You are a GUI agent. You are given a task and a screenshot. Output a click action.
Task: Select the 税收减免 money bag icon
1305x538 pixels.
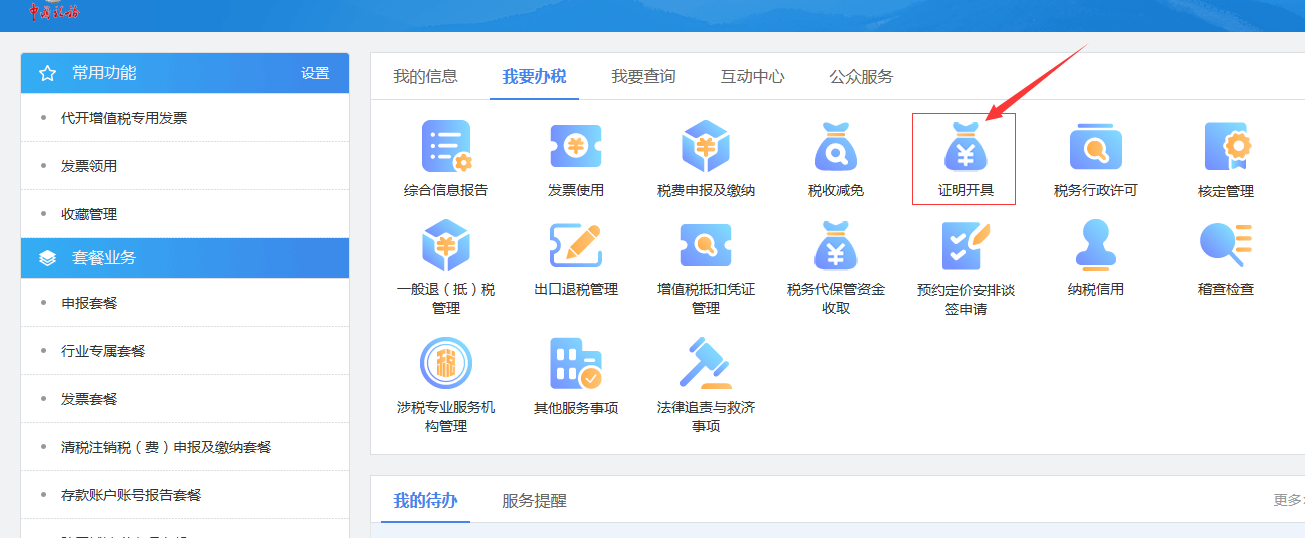[836, 148]
